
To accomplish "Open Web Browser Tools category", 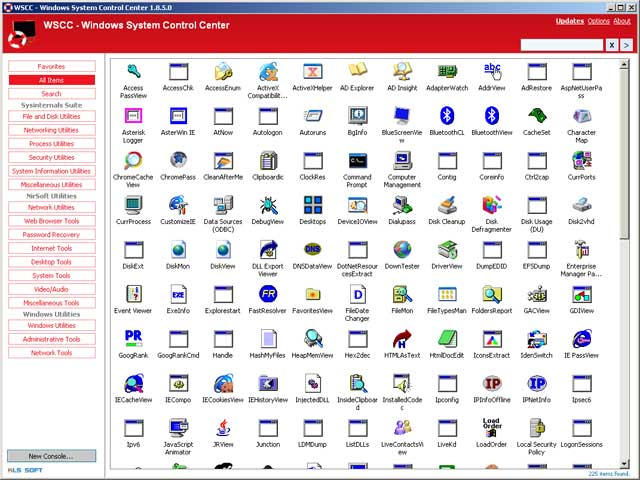I will coord(52,221).
